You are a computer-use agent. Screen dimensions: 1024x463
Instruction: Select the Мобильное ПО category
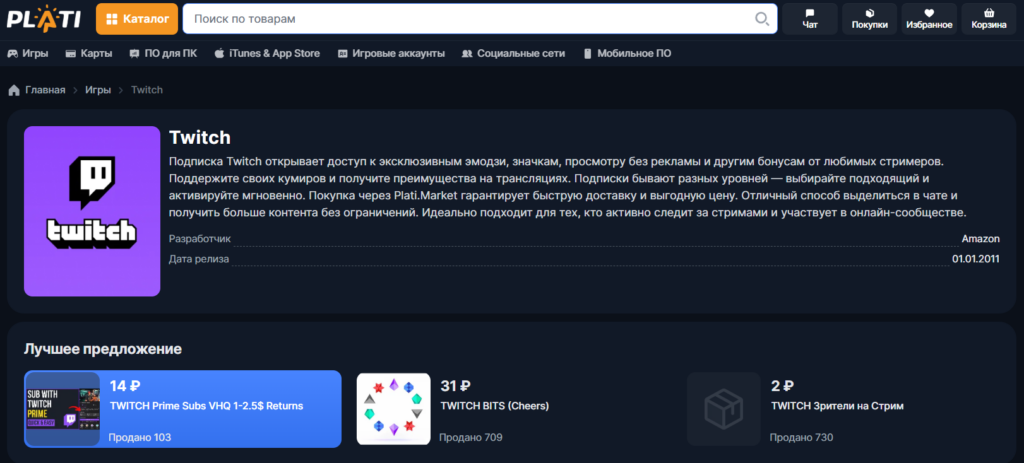[x=627, y=54]
